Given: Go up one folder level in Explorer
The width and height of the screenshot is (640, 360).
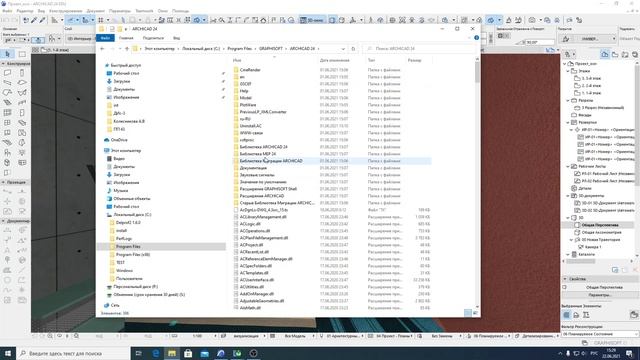Looking at the screenshot, I should pyautogui.click(x=127, y=49).
